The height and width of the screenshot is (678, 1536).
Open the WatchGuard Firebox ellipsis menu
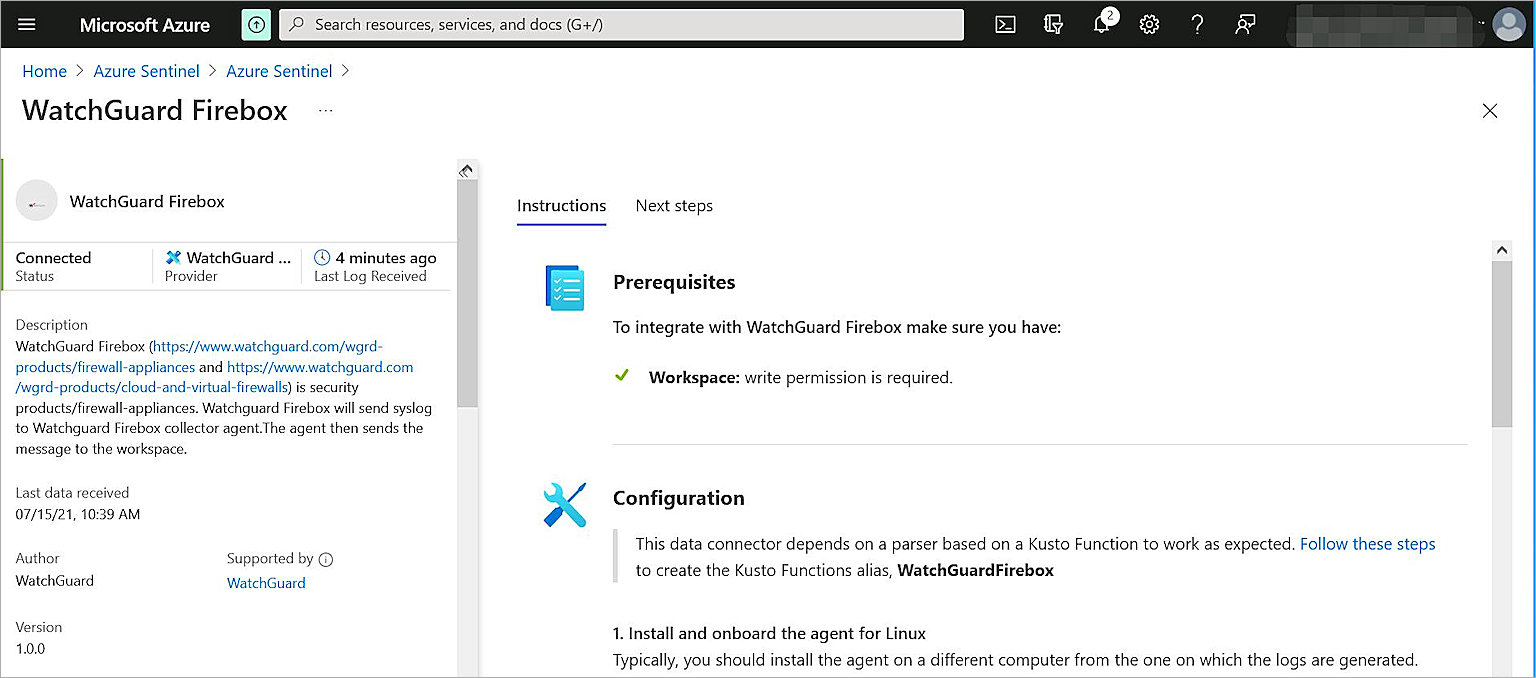325,111
